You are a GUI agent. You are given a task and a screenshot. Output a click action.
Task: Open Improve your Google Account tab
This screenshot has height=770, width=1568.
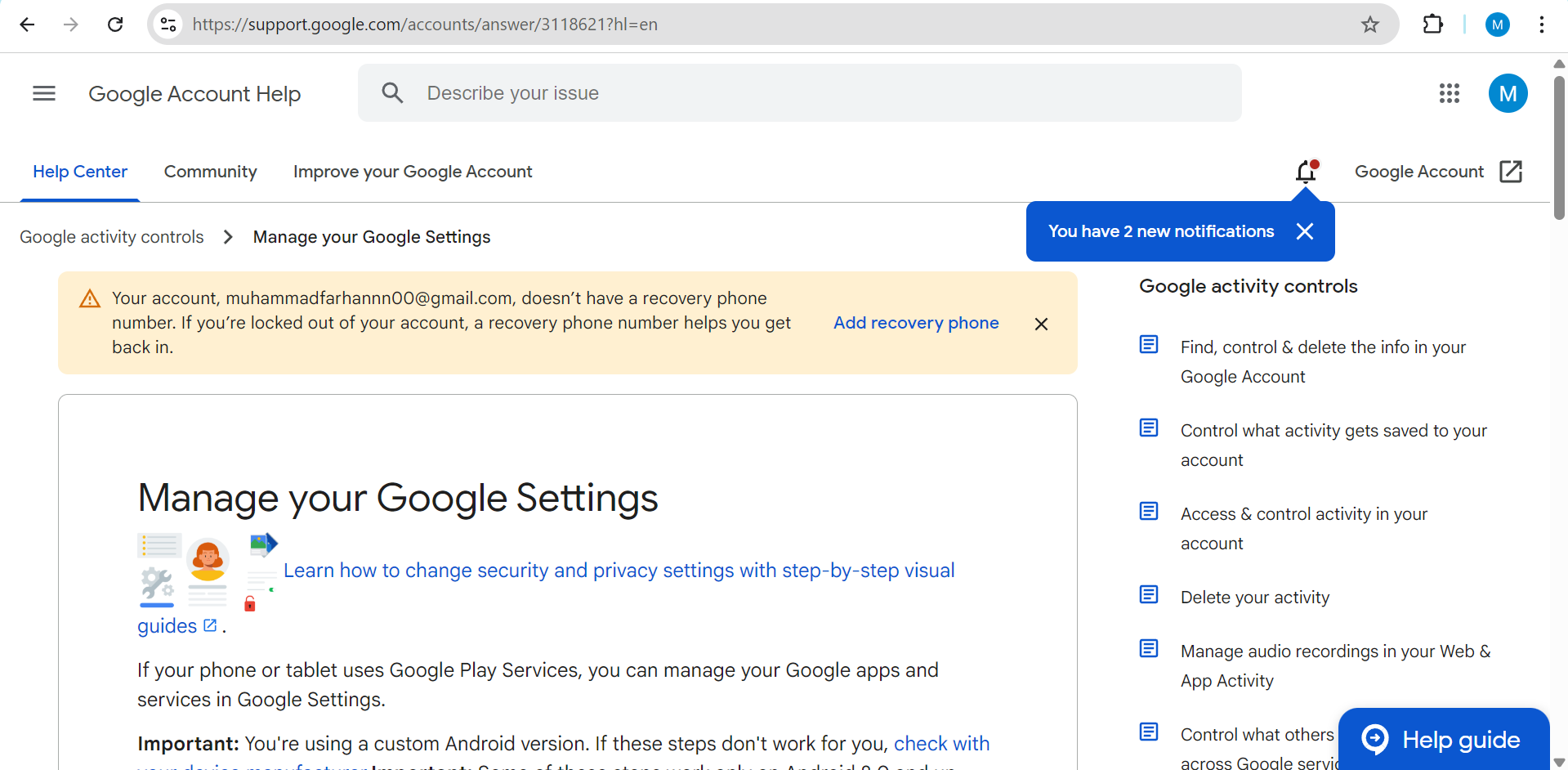413,172
